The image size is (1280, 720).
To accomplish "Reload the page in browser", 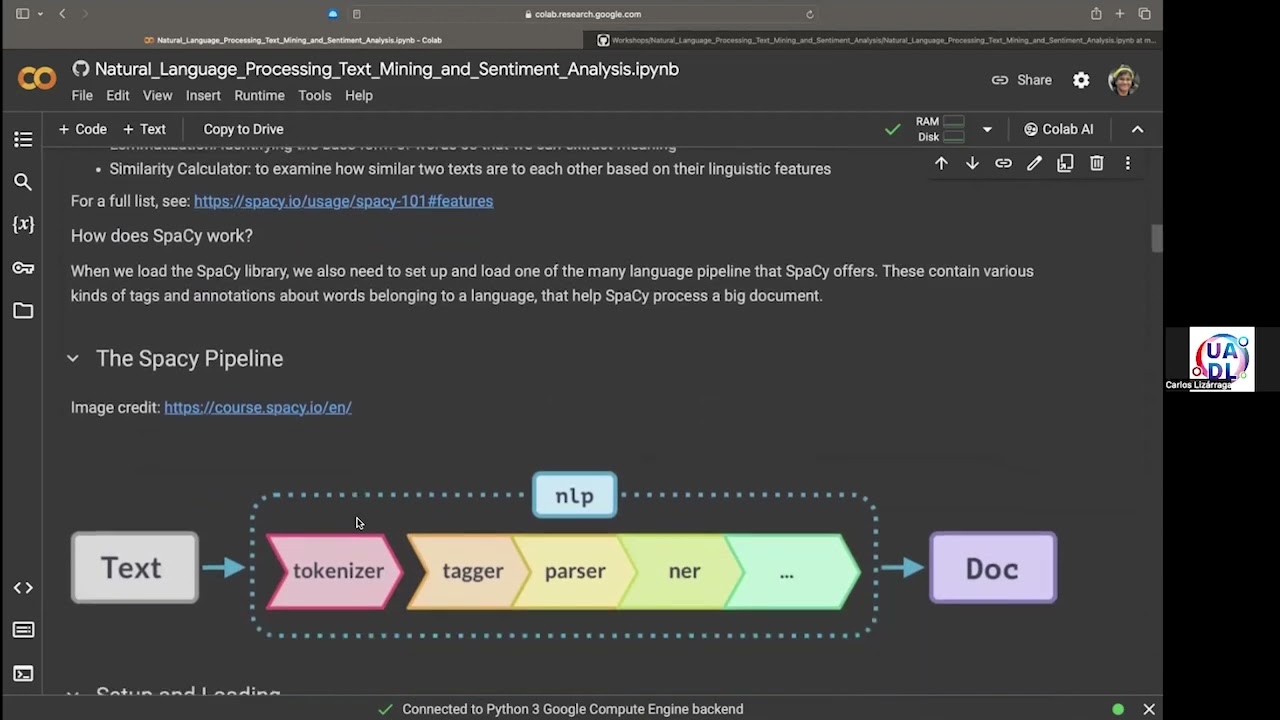I will tap(810, 14).
